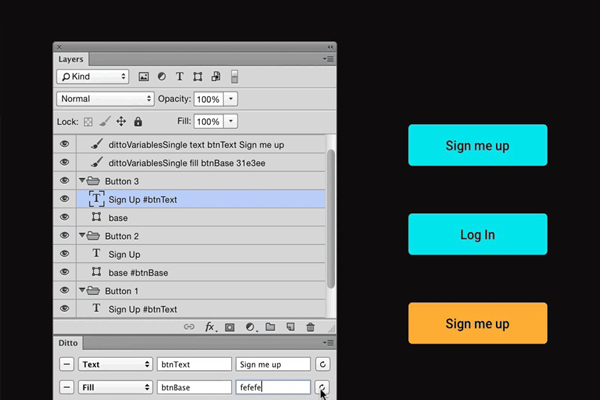This screenshot has height=400, width=600.
Task: Lock transparent pixels icon
Action: pos(88,122)
